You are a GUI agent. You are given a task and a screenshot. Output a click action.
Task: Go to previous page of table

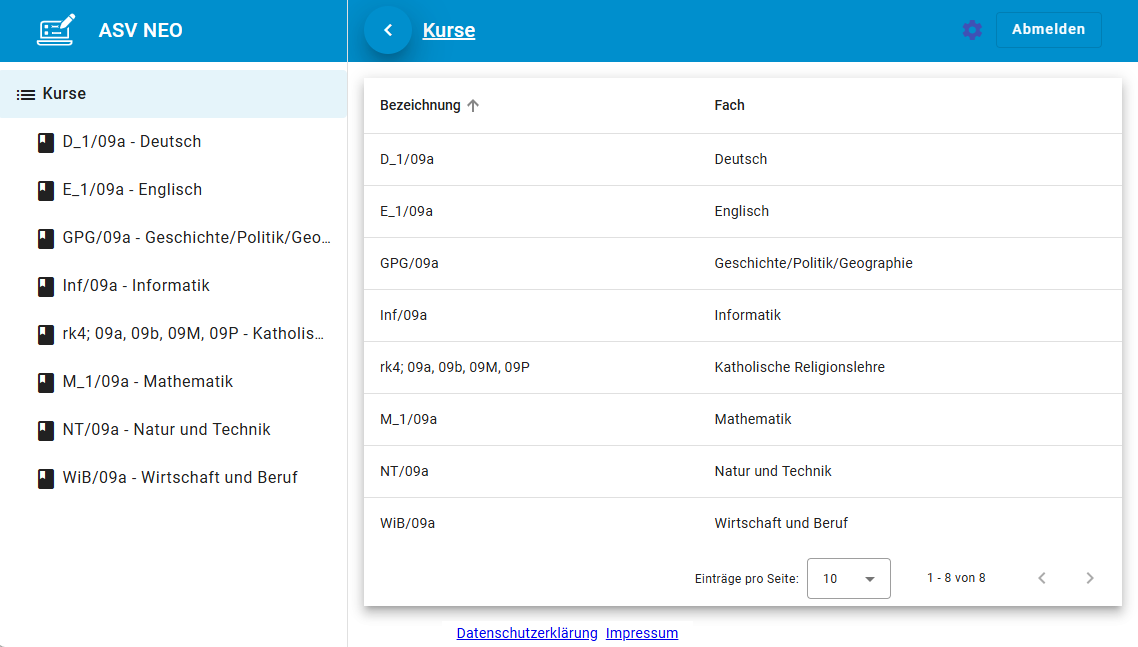(1042, 578)
